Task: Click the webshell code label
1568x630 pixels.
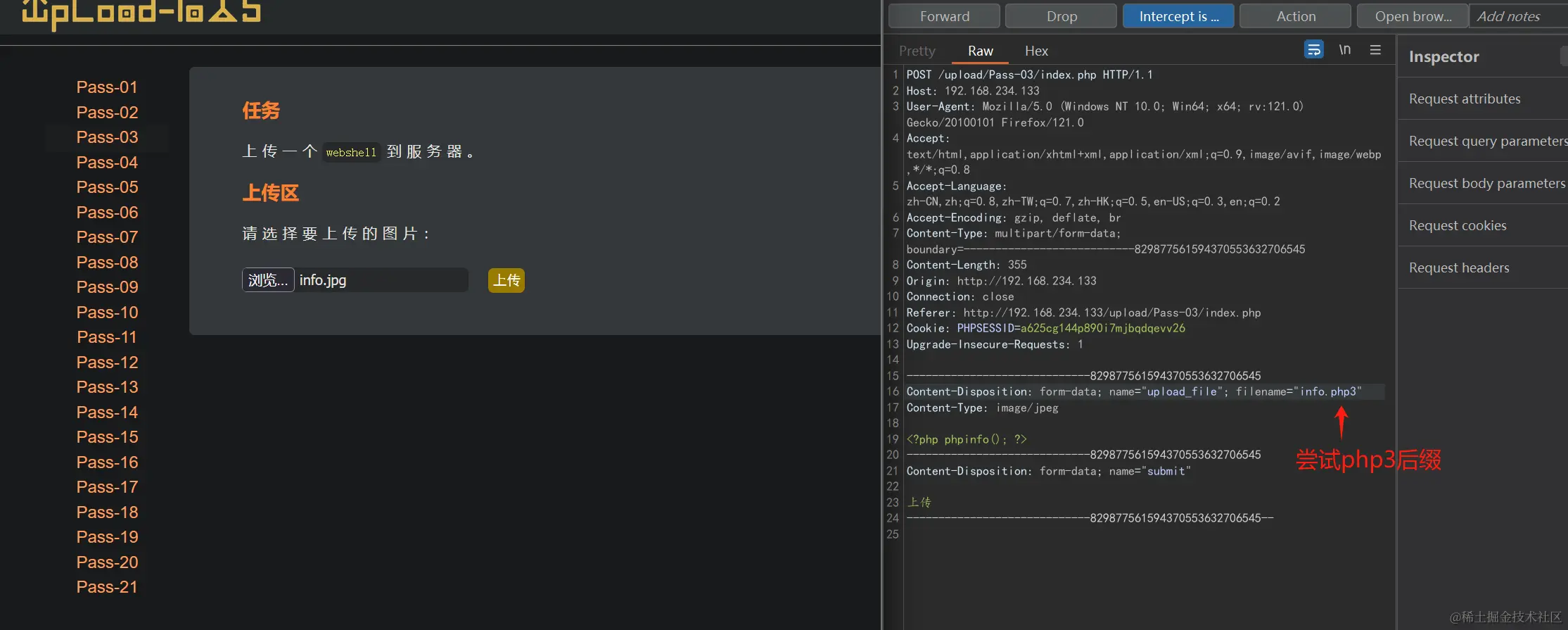Action: point(351,152)
